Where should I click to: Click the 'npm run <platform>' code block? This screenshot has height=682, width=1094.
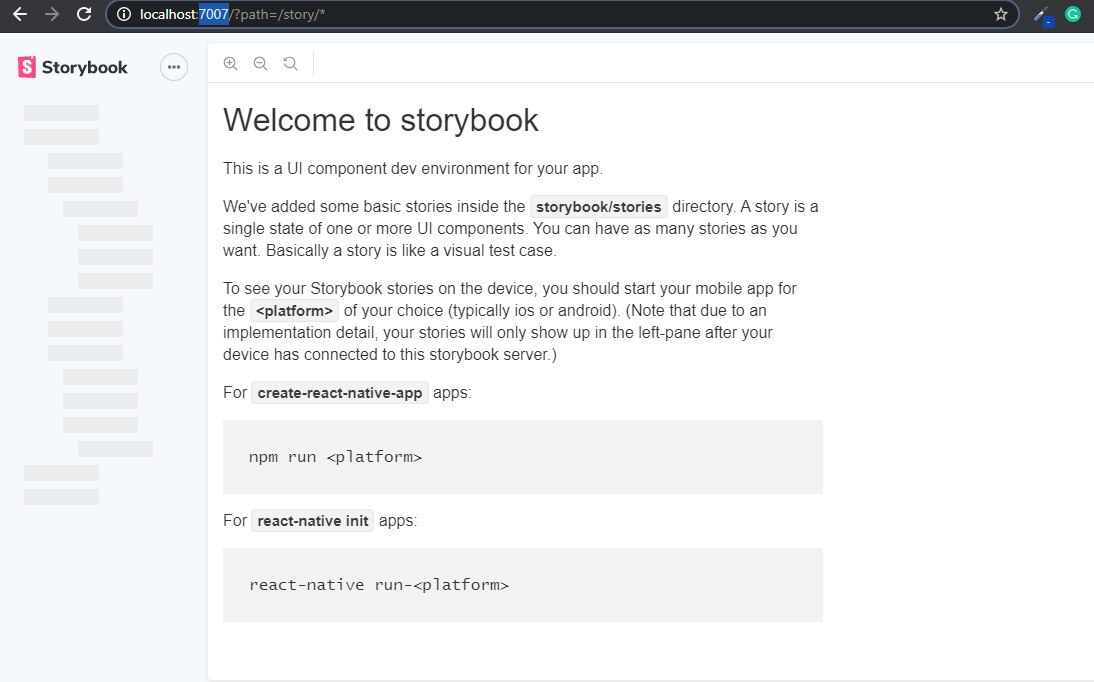point(523,457)
